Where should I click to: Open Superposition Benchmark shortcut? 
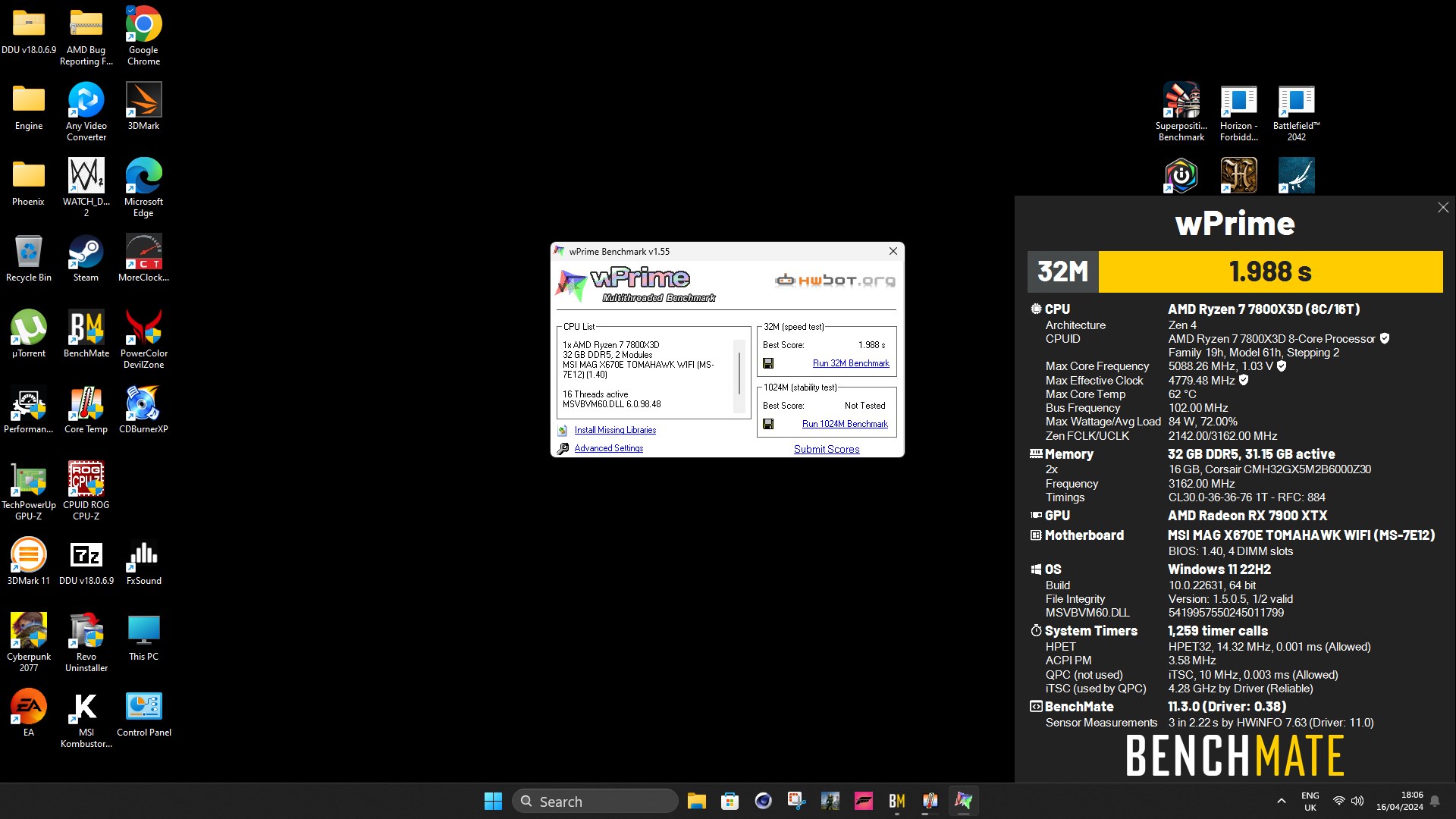tap(1181, 111)
